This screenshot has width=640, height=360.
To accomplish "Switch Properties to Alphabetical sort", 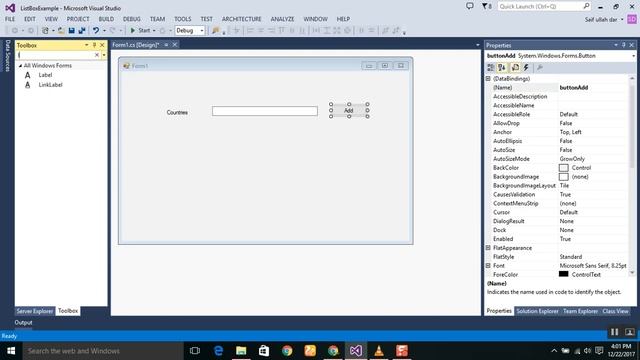I will pos(502,68).
